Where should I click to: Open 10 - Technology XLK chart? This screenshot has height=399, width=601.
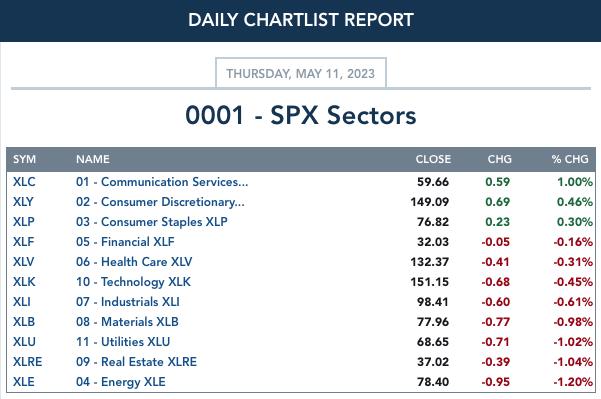point(133,282)
